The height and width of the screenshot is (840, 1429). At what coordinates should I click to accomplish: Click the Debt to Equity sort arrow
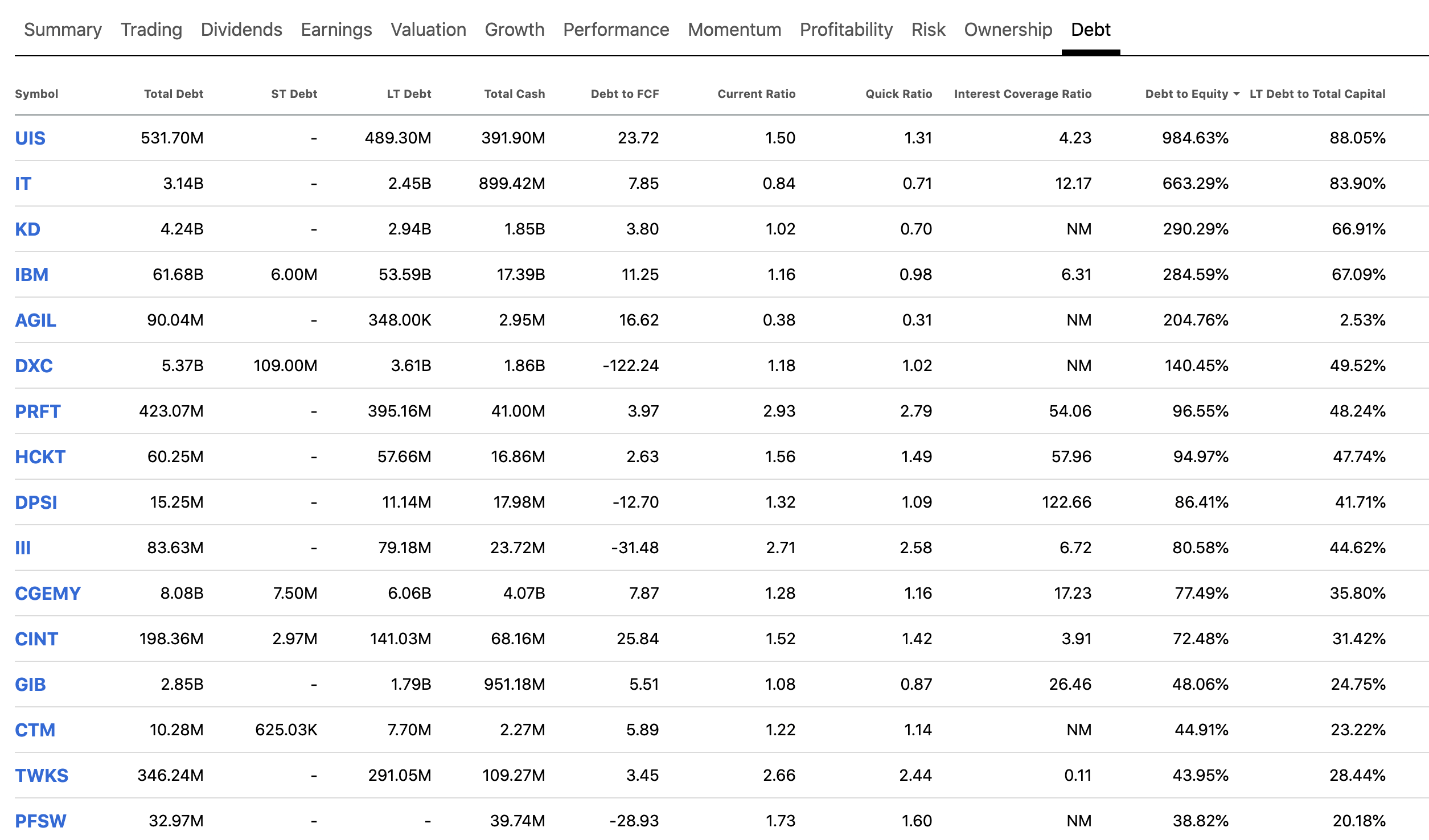point(1237,94)
